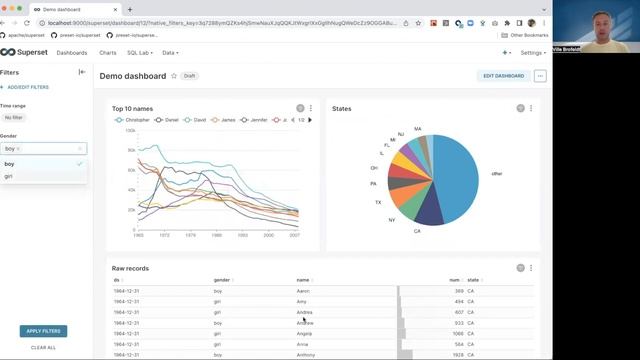This screenshot has width=640, height=360.
Task: Go to the next legend page
Action: click(x=310, y=120)
